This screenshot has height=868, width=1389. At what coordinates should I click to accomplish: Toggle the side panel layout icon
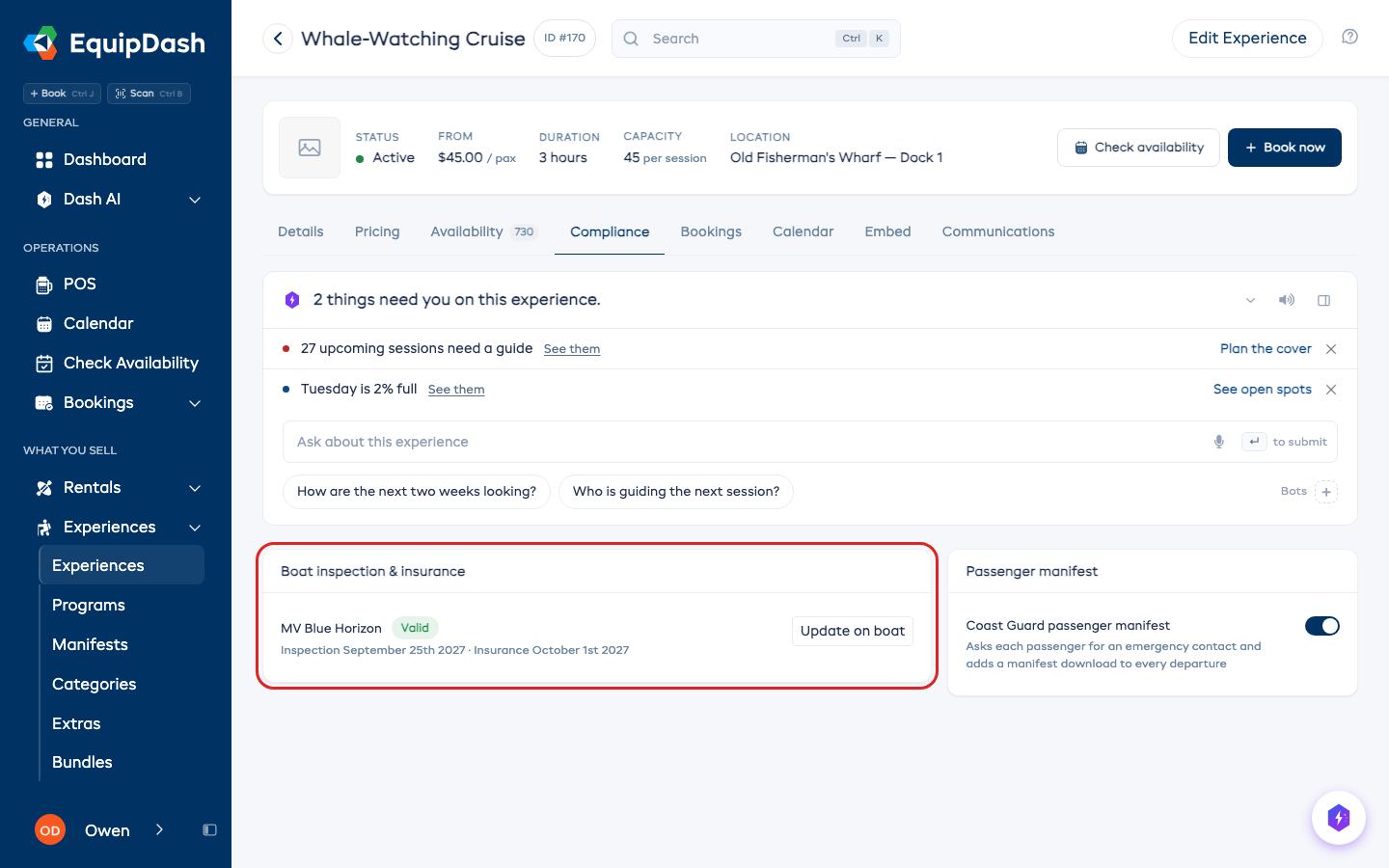[x=1323, y=300]
